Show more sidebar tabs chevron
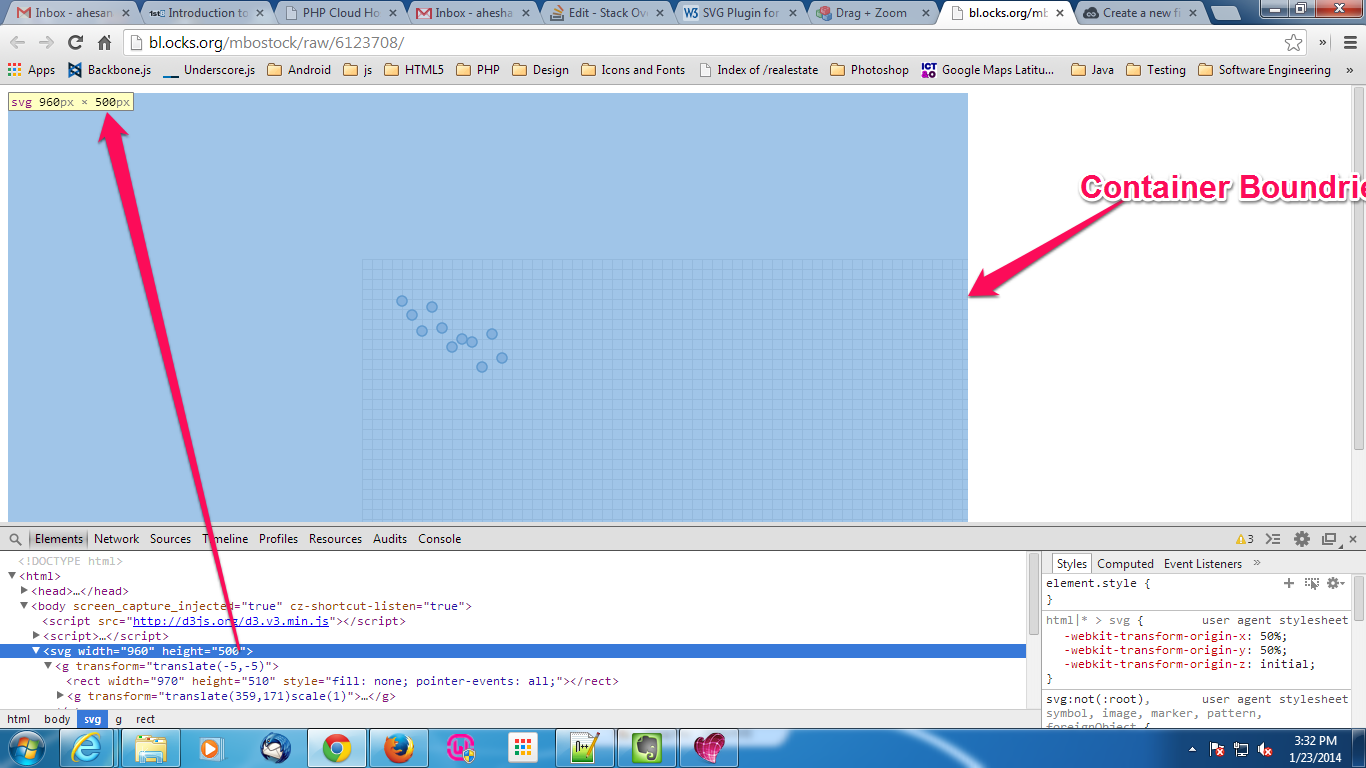Screen dimensions: 1366x768 click(1257, 563)
